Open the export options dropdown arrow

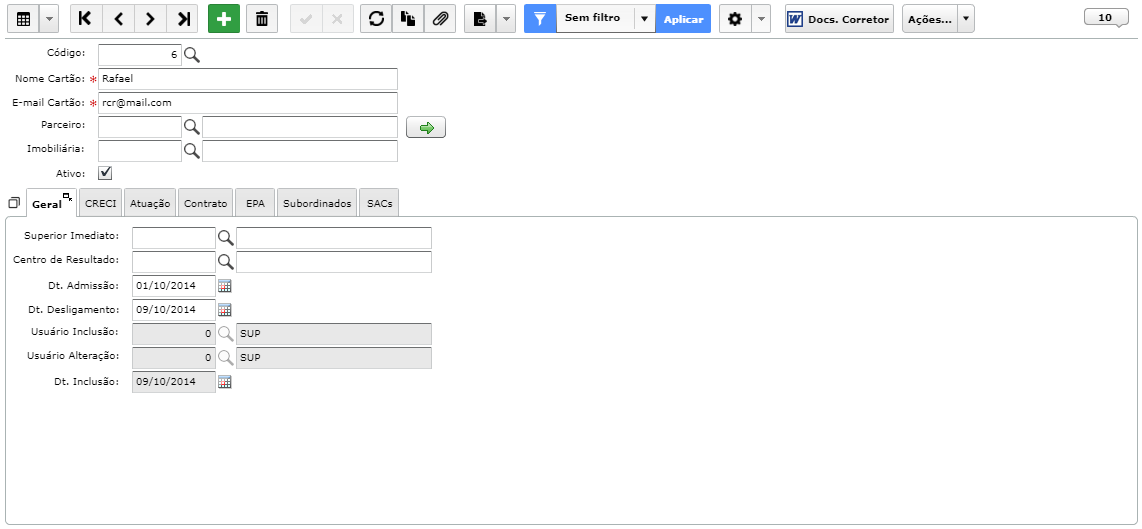(506, 20)
